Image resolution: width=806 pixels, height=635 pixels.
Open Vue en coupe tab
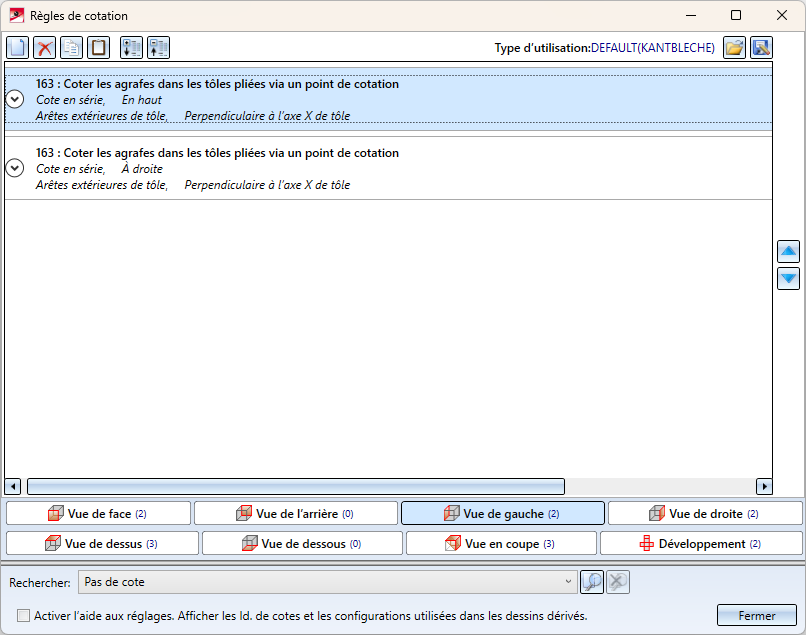click(501, 543)
